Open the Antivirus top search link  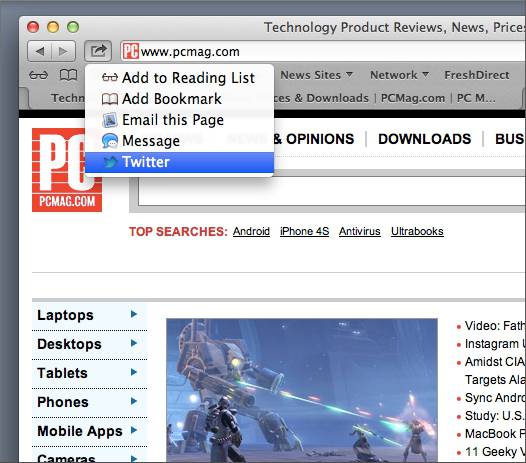(x=360, y=232)
